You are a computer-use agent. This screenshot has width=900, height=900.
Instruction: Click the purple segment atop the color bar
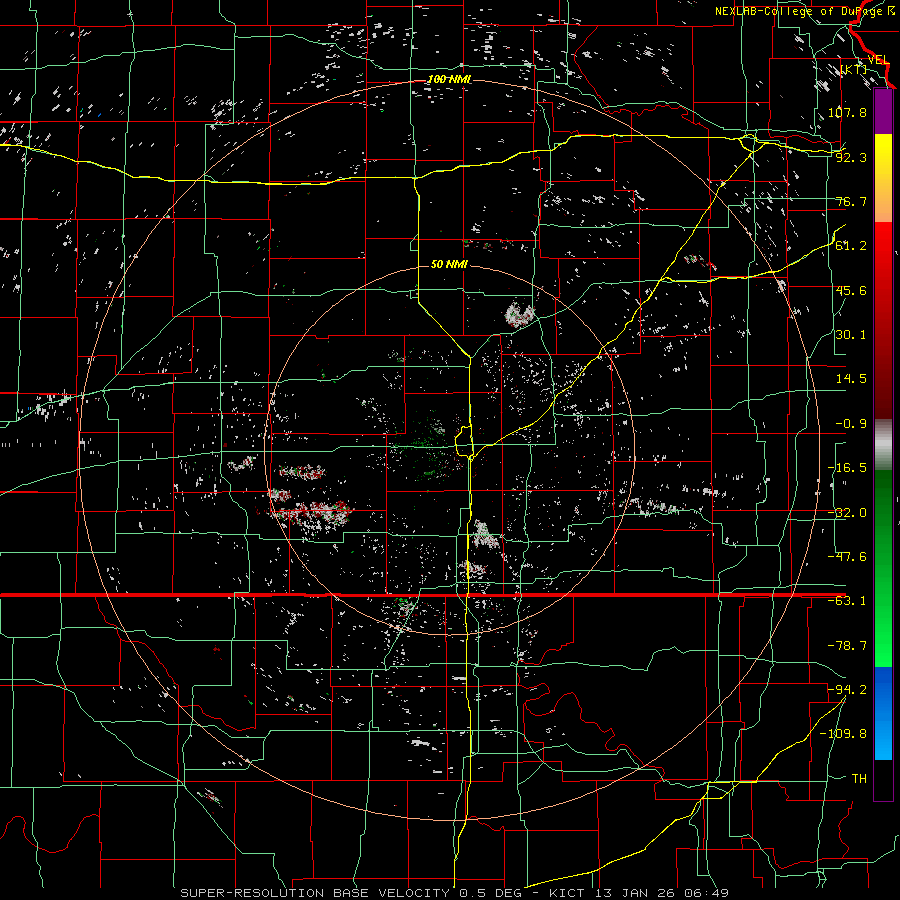tap(883, 111)
